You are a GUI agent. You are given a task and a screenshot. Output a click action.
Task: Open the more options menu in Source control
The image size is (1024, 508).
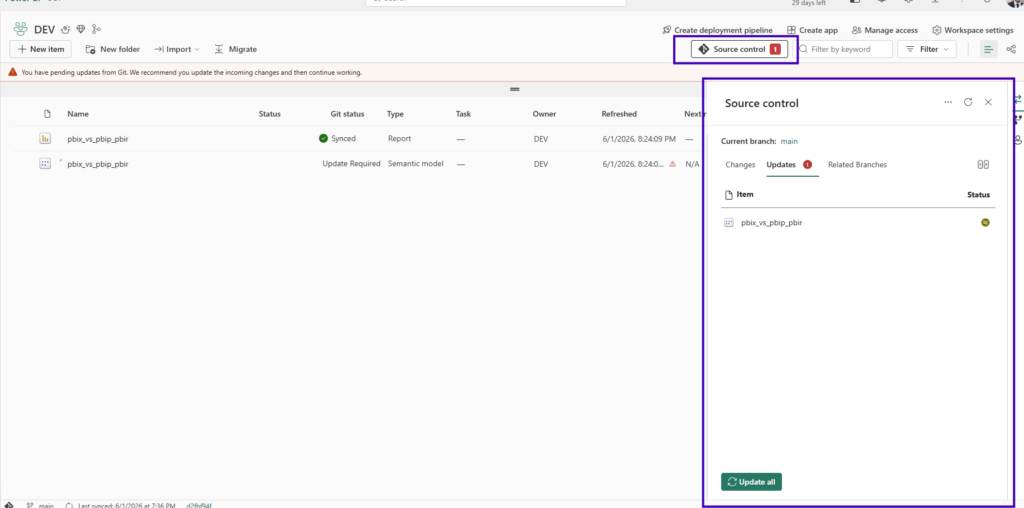tap(948, 103)
